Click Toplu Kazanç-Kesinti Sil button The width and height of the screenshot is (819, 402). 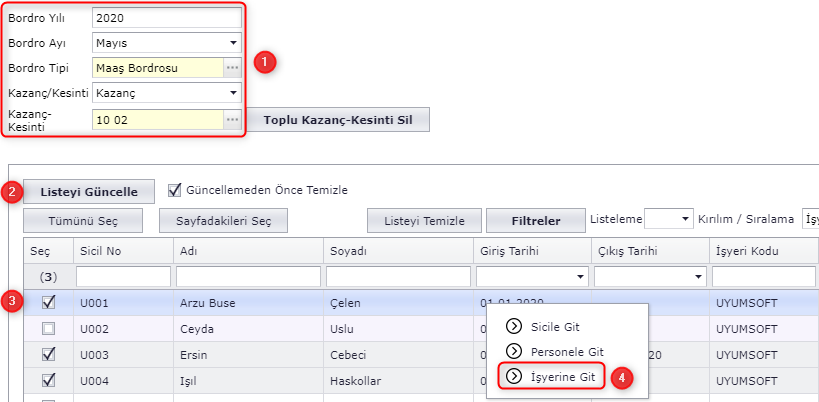tap(338, 120)
